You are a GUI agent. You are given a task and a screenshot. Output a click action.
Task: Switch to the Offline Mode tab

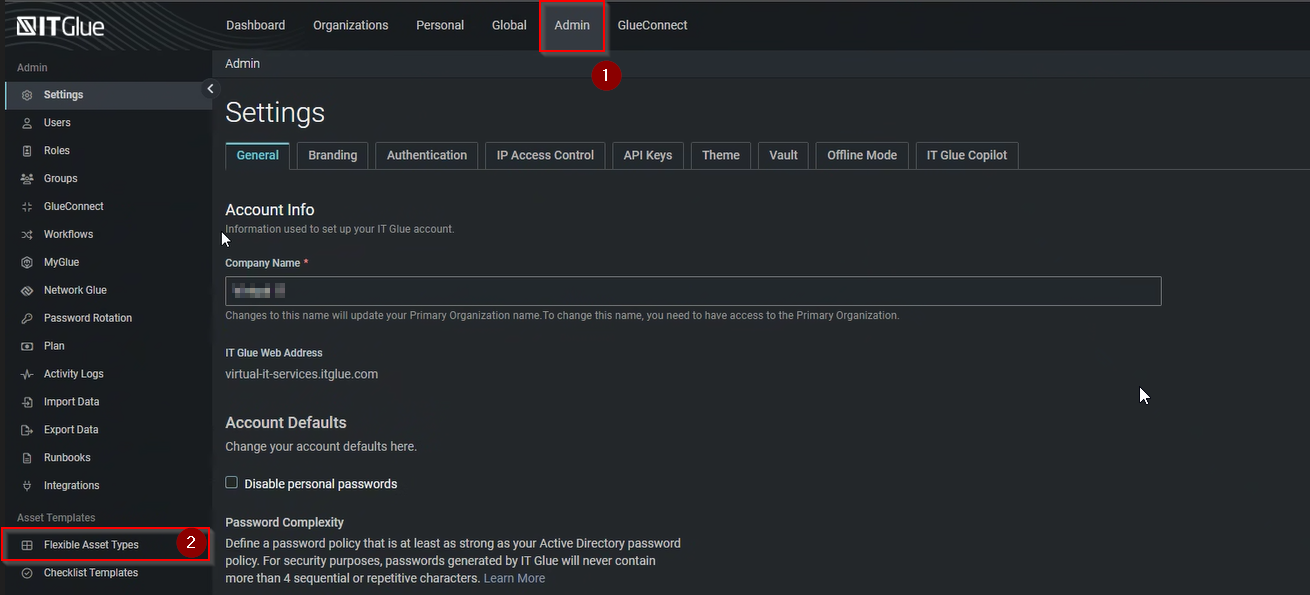862,156
